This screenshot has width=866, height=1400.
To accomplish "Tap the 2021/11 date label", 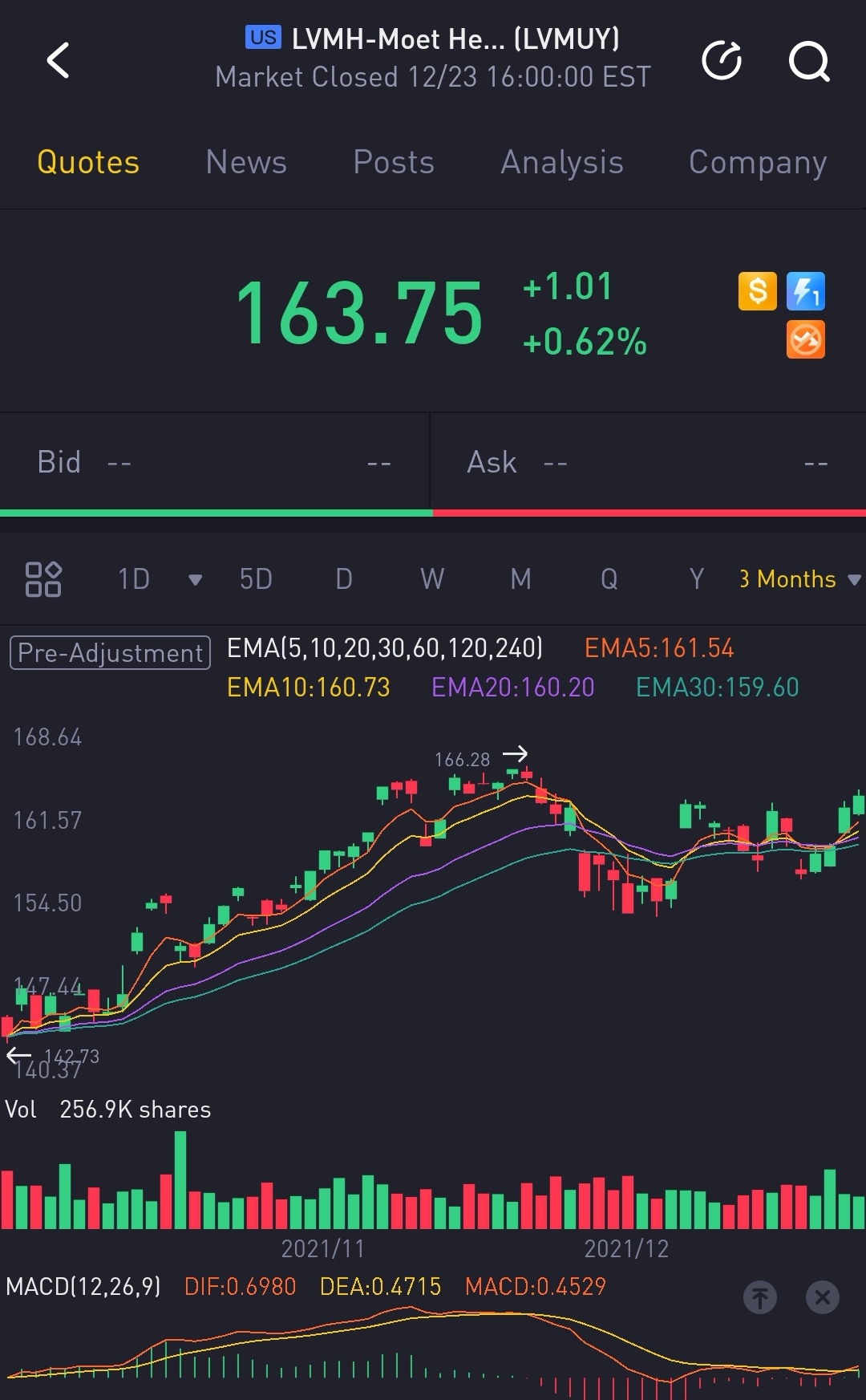I will 323,1248.
